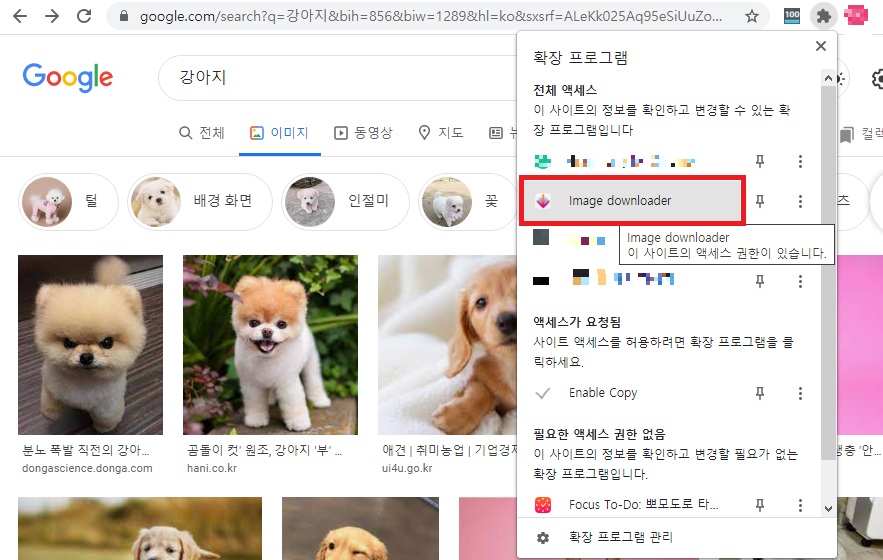This screenshot has width=883, height=560.
Task: Open the angry Pomeranian puppy image
Action: click(90, 345)
